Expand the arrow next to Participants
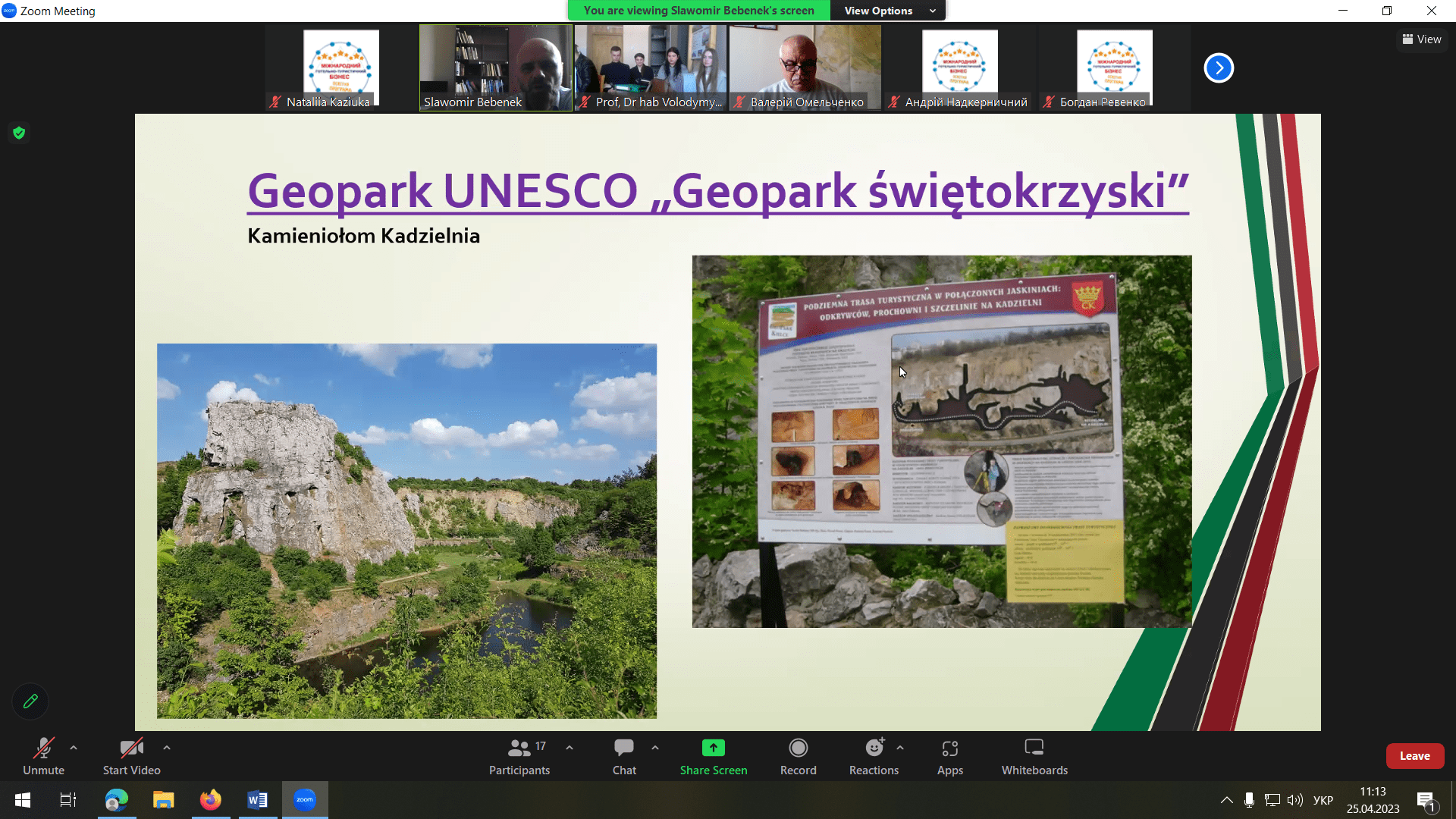1456x819 pixels. click(570, 748)
